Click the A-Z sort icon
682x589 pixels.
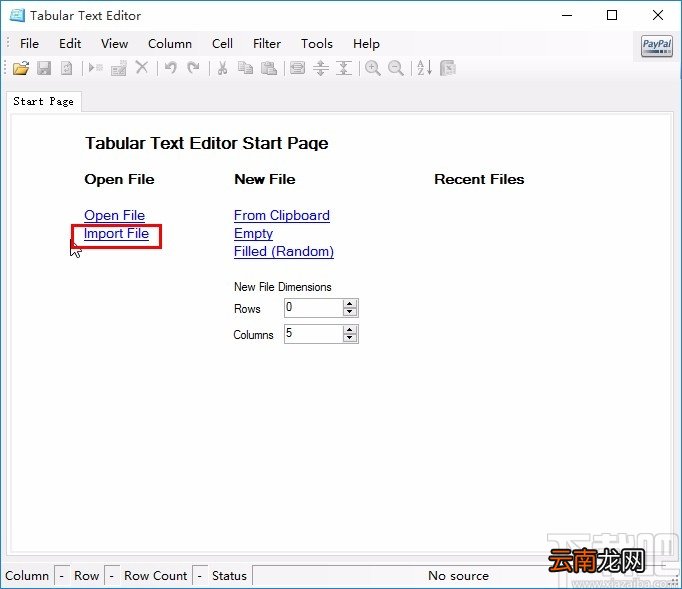tap(425, 68)
